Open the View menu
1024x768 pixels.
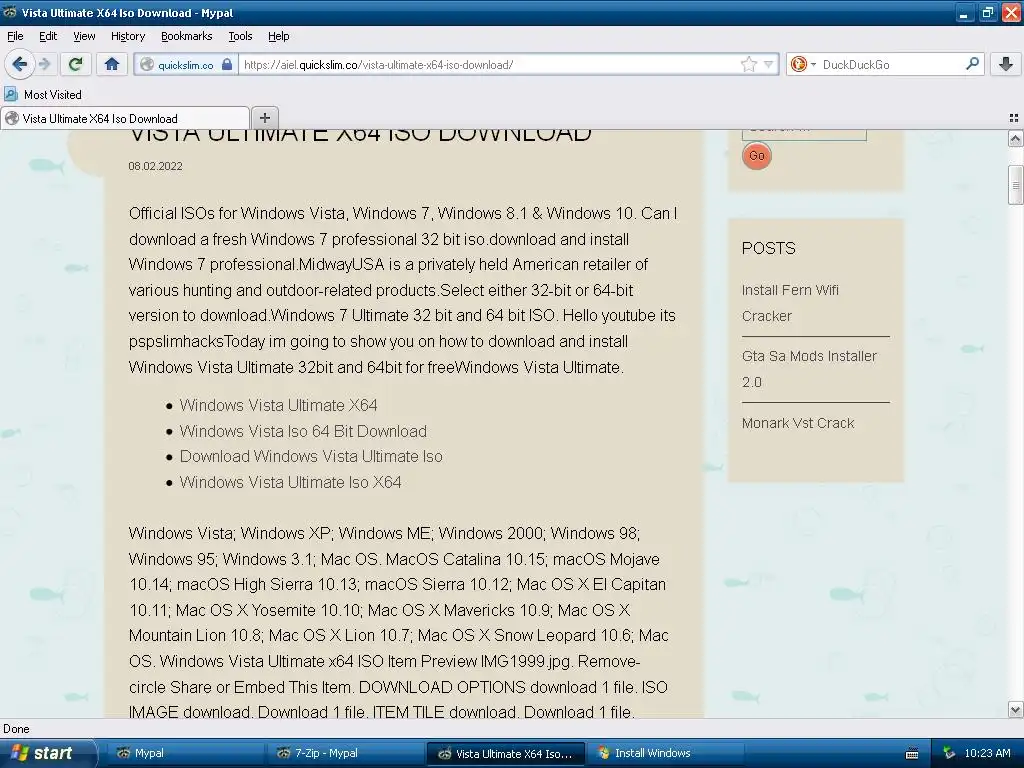pyautogui.click(x=84, y=36)
